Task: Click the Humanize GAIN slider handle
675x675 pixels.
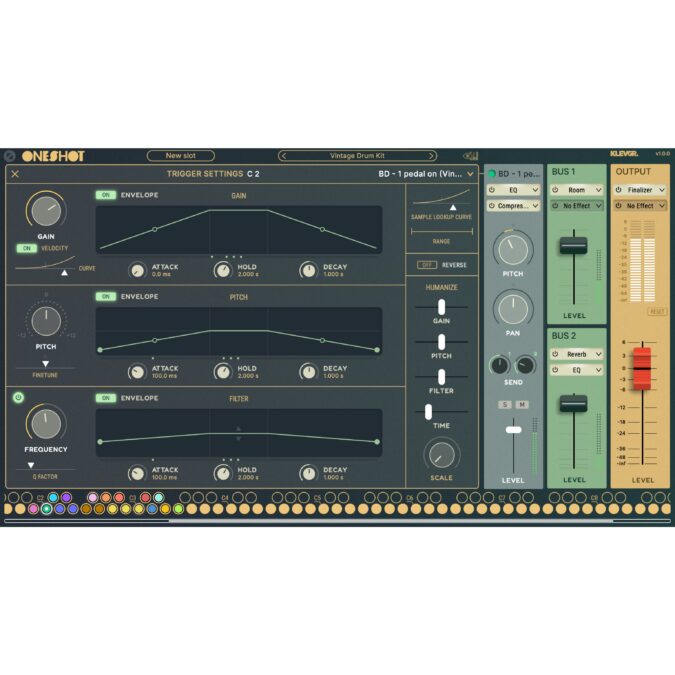Action: tap(441, 307)
